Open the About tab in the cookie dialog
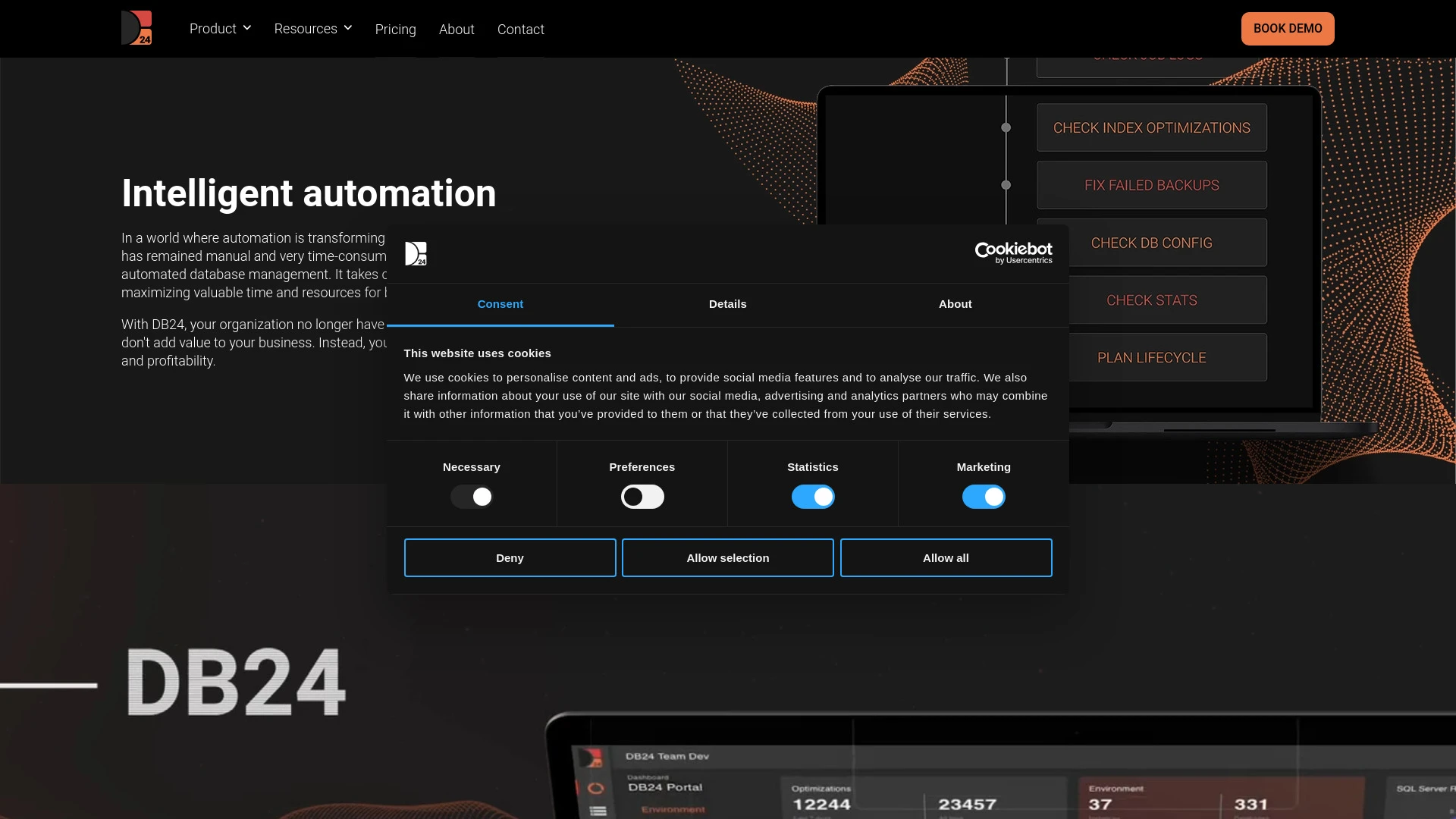The width and height of the screenshot is (1456, 819). [x=954, y=304]
